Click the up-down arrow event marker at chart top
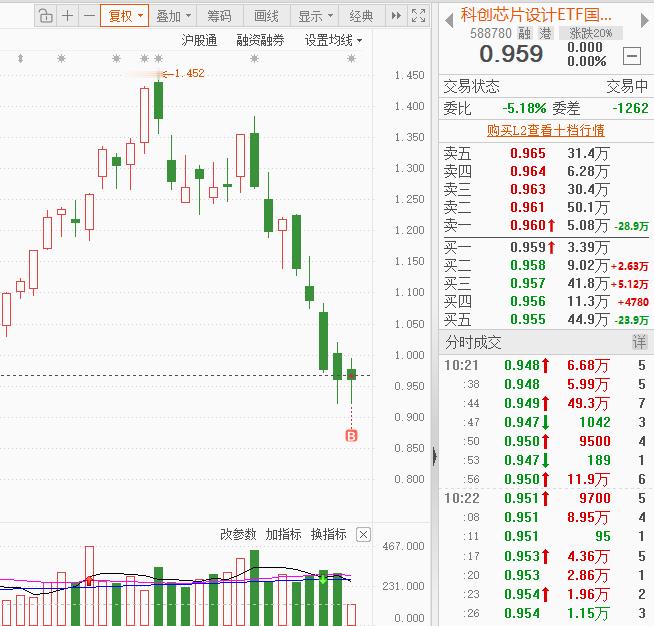This screenshot has height=626, width=654. (x=20, y=58)
